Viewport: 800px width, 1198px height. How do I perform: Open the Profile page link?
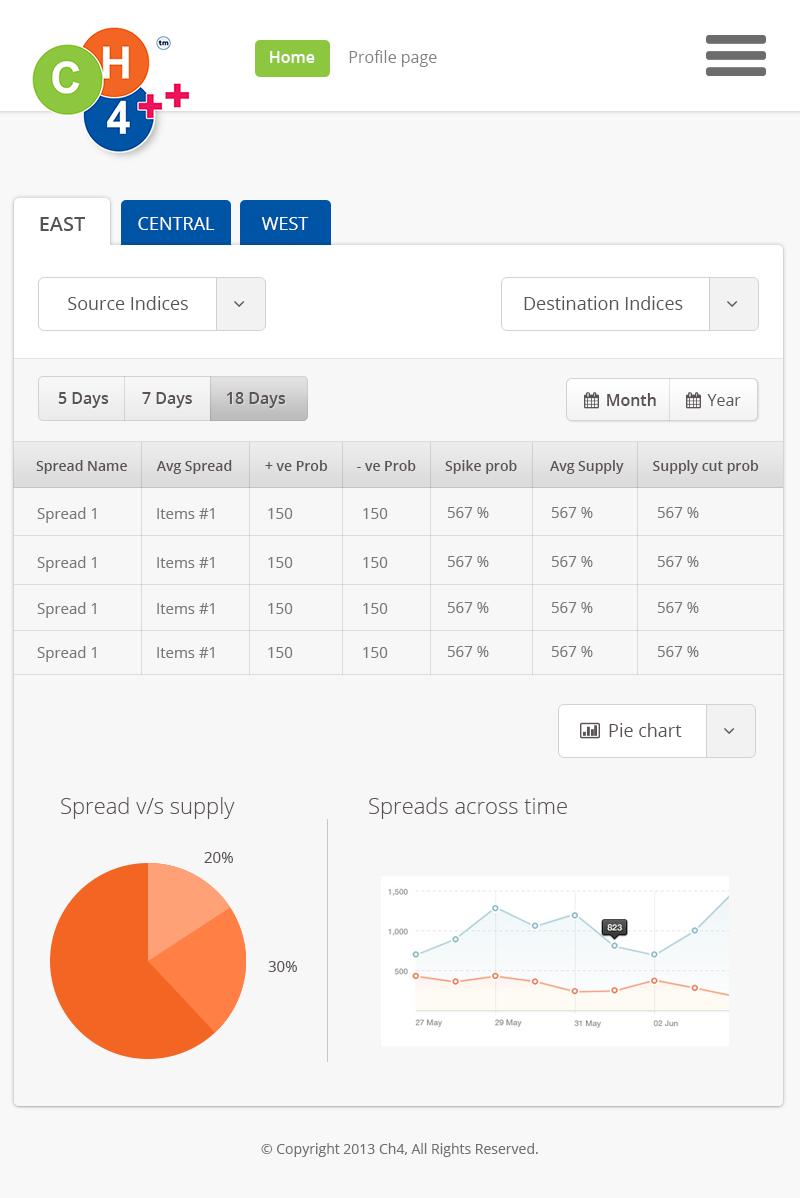coord(393,57)
